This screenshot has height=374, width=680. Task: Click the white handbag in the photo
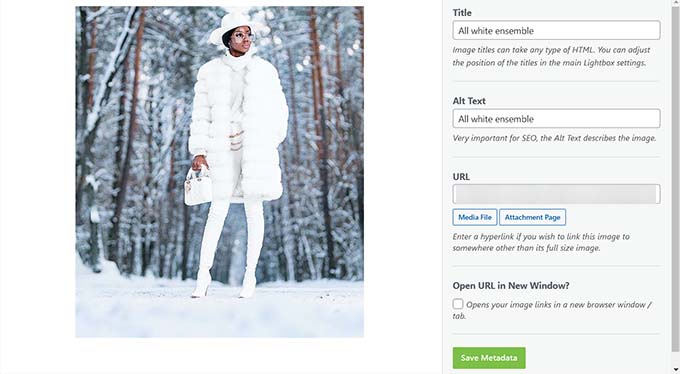tap(198, 187)
